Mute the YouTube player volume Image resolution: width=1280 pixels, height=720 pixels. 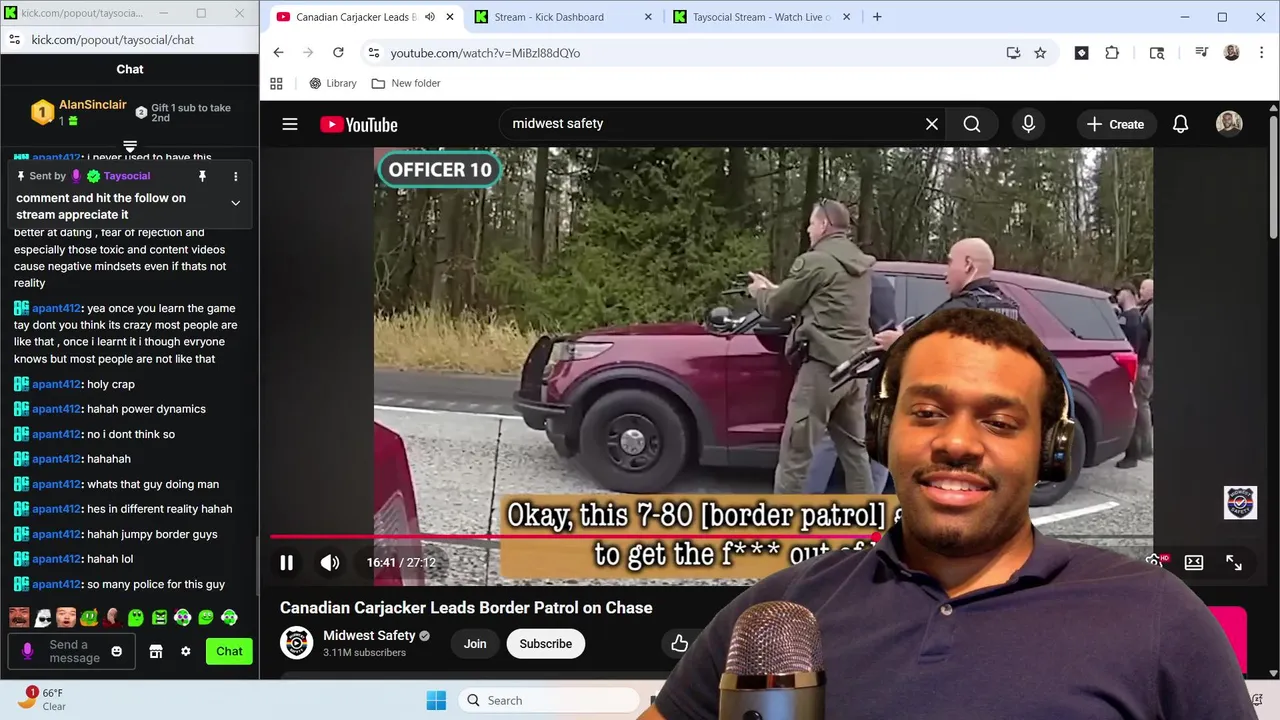(330, 563)
